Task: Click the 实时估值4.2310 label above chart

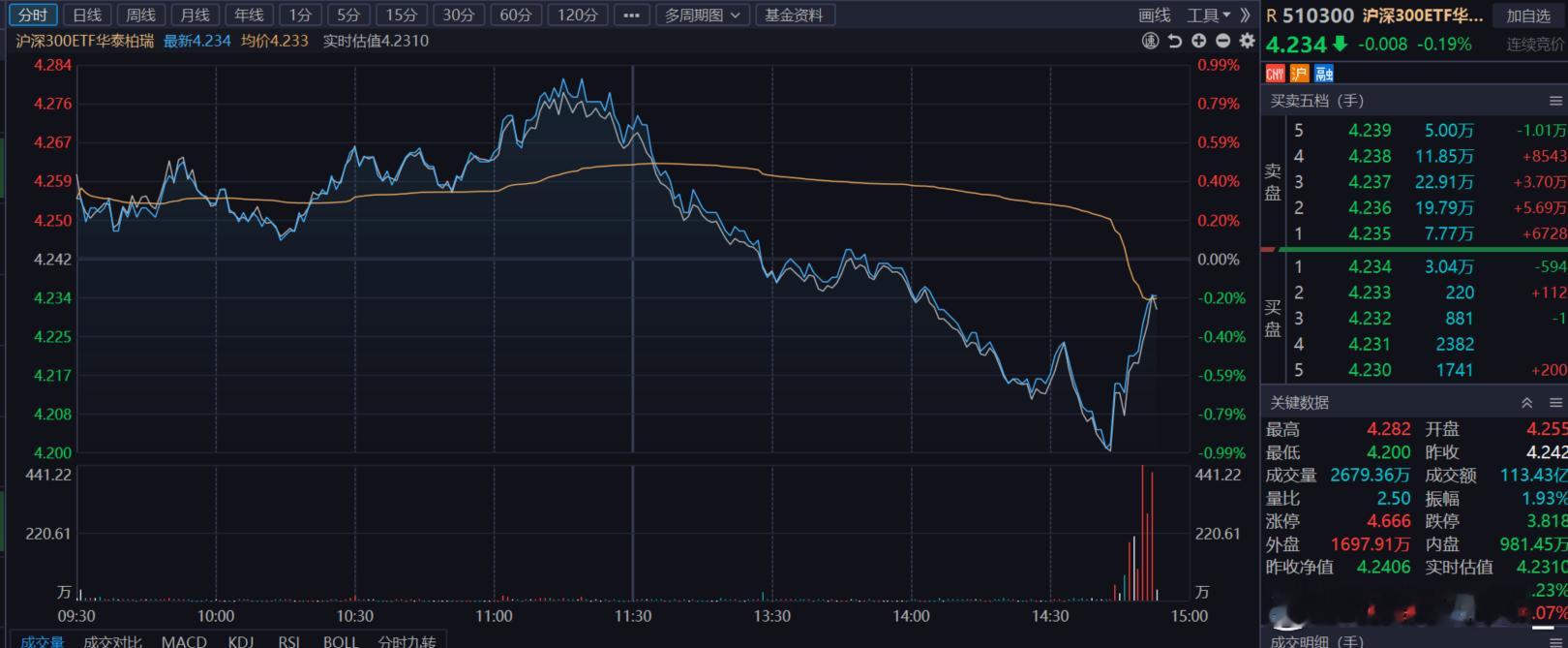Action: click(376, 41)
